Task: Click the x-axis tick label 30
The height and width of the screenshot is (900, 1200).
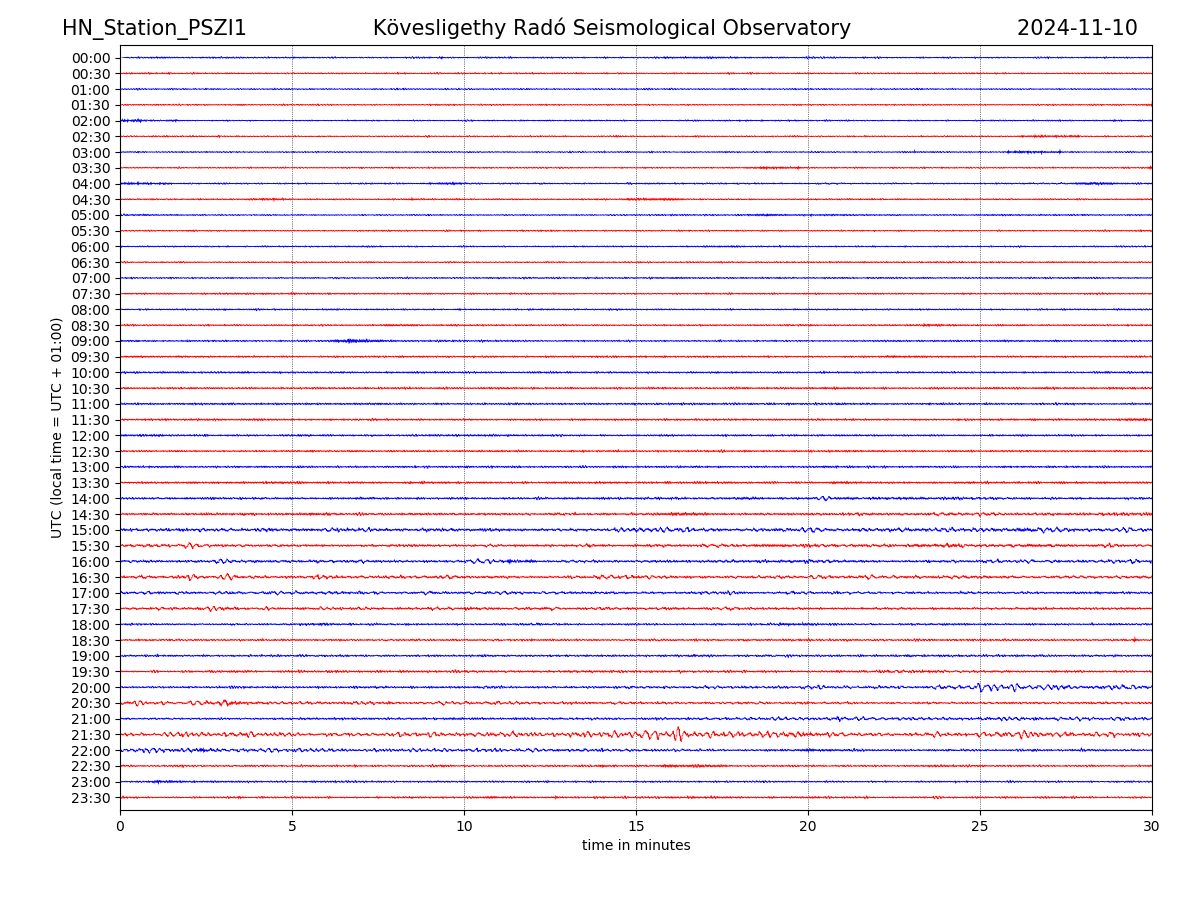Action: pos(1152,827)
